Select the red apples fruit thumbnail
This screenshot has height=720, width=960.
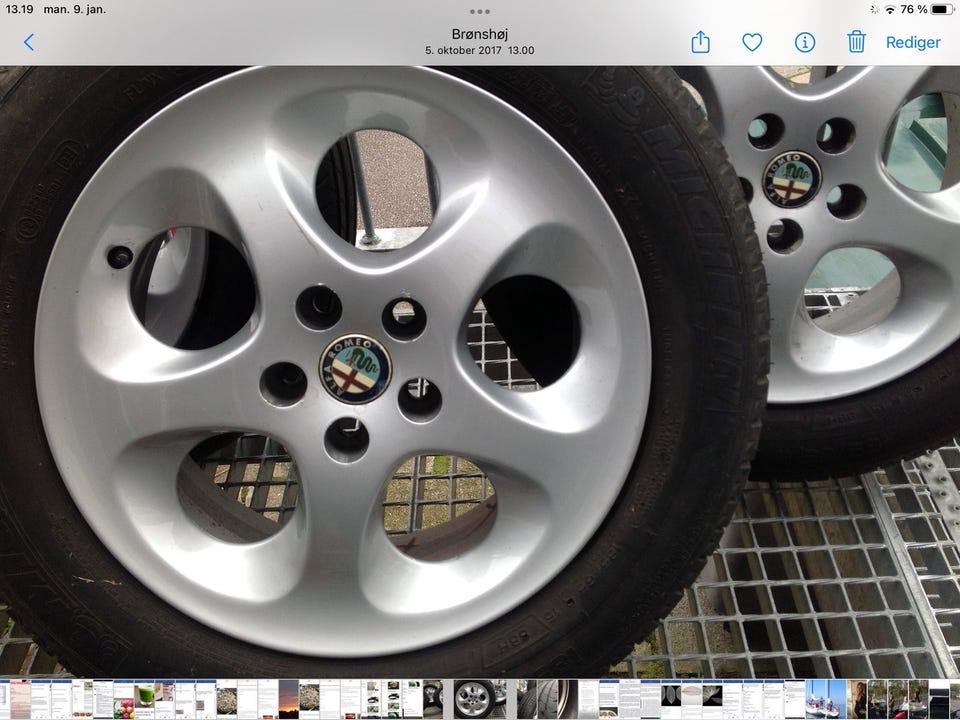tap(124, 699)
